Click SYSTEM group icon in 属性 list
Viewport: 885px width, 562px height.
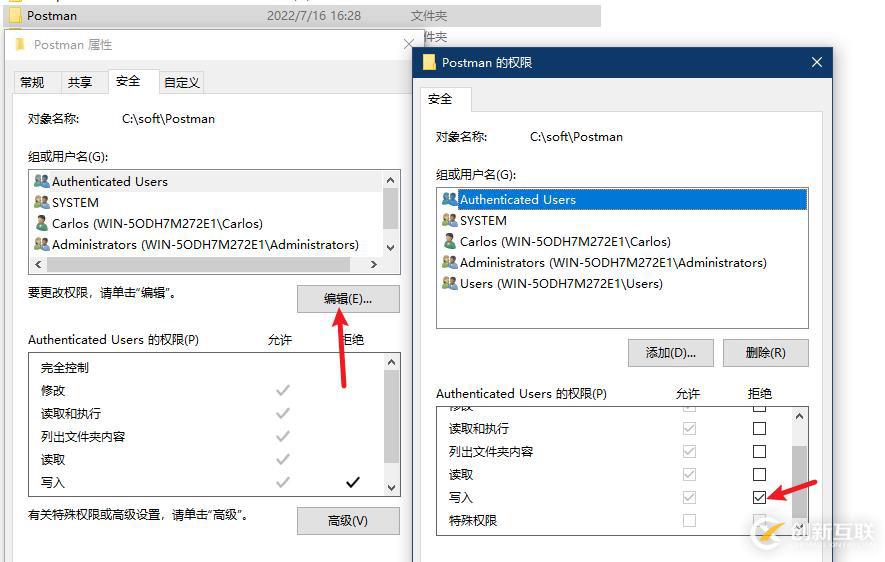point(42,202)
